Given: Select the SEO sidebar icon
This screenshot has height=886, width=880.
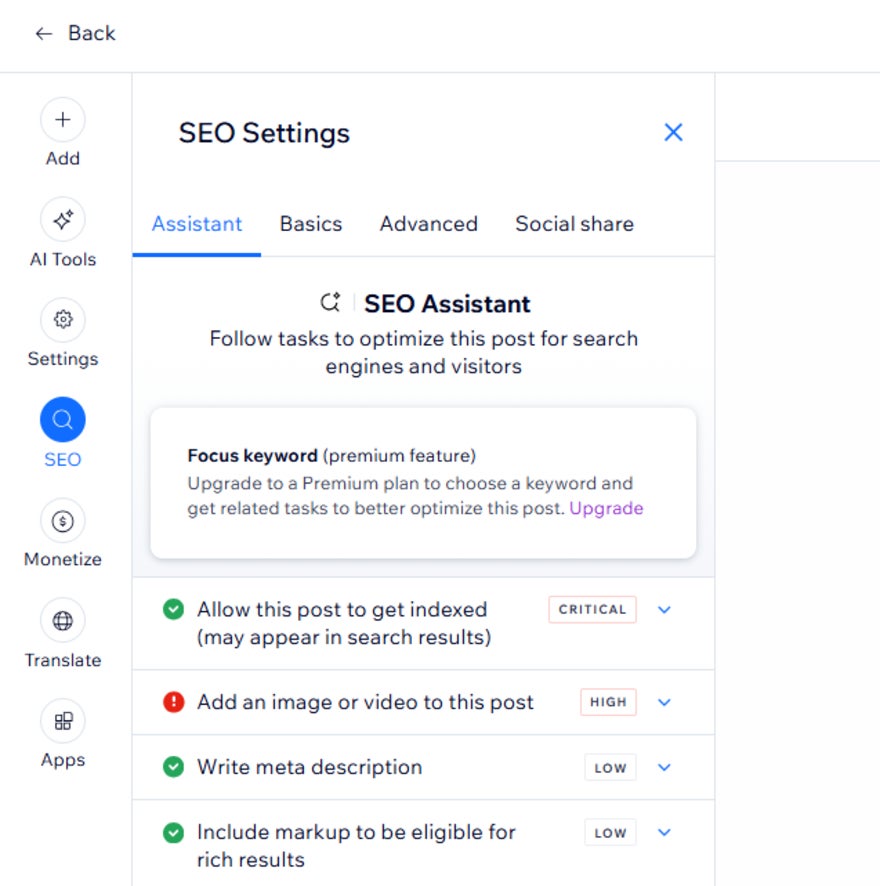Looking at the screenshot, I should tap(62, 419).
